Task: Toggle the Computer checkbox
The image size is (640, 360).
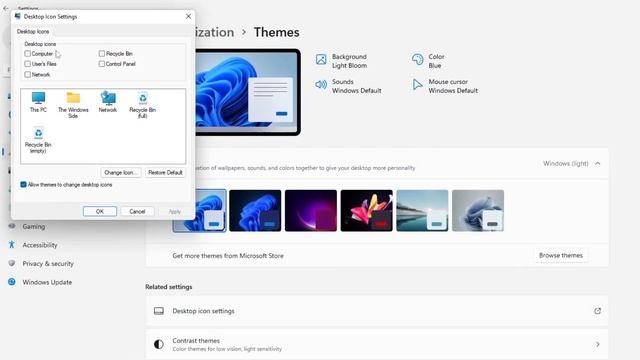Action: point(27,53)
